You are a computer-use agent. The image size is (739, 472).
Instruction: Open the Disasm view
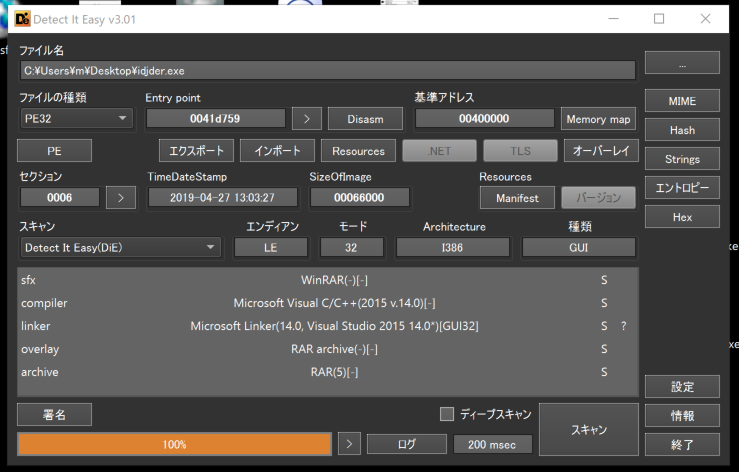click(x=365, y=119)
